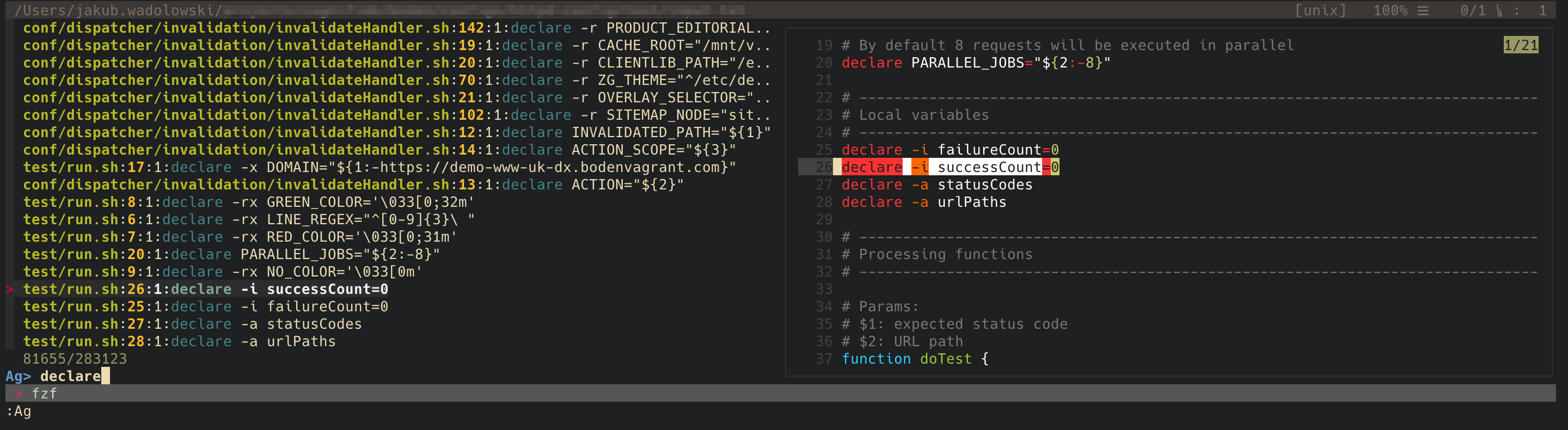
Task: Click the 100% position indicator in statusline
Action: click(1391, 10)
